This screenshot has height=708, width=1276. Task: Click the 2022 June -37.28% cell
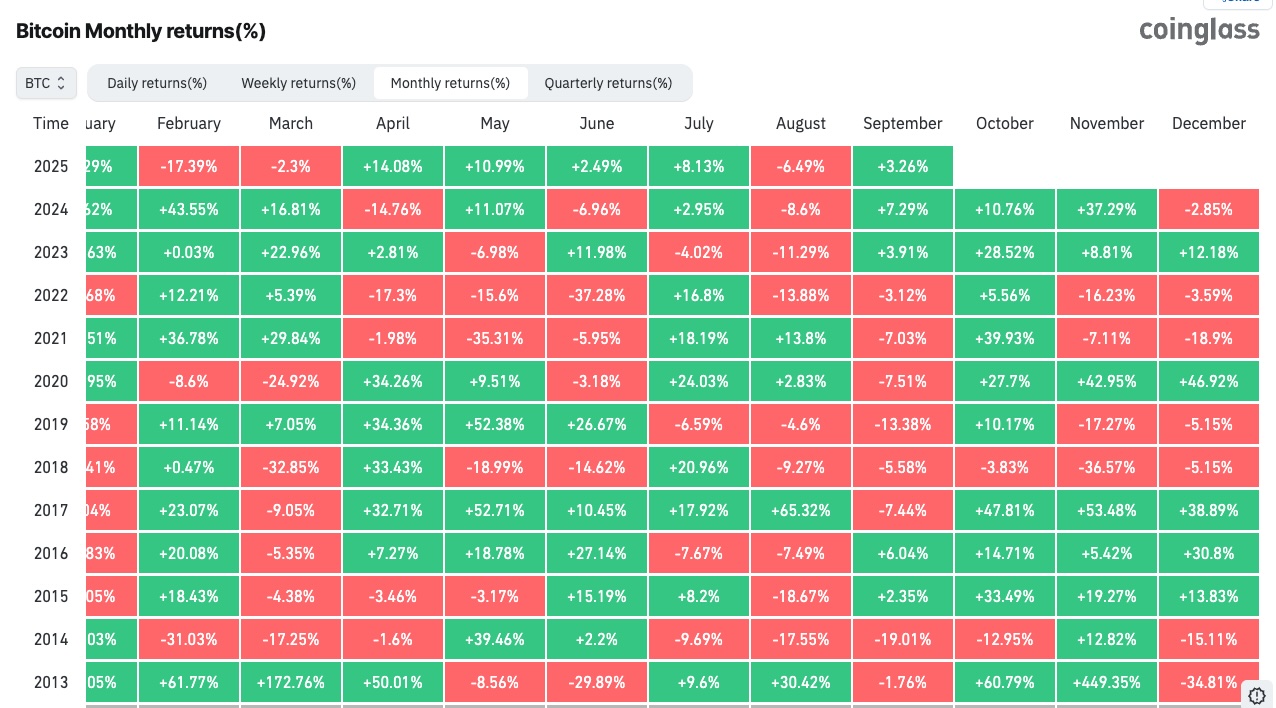coord(596,295)
